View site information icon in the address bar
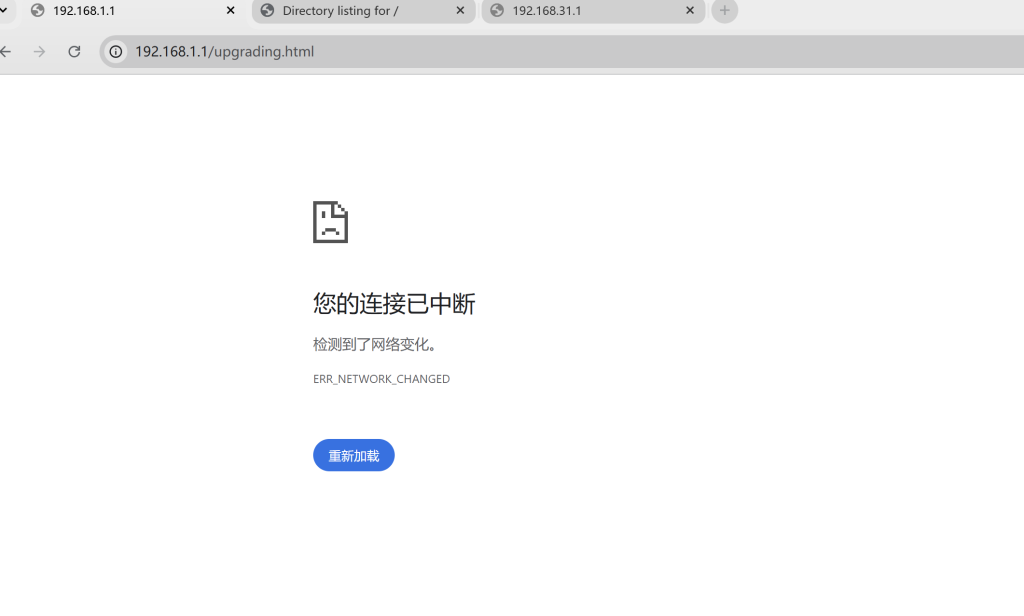 (x=116, y=52)
